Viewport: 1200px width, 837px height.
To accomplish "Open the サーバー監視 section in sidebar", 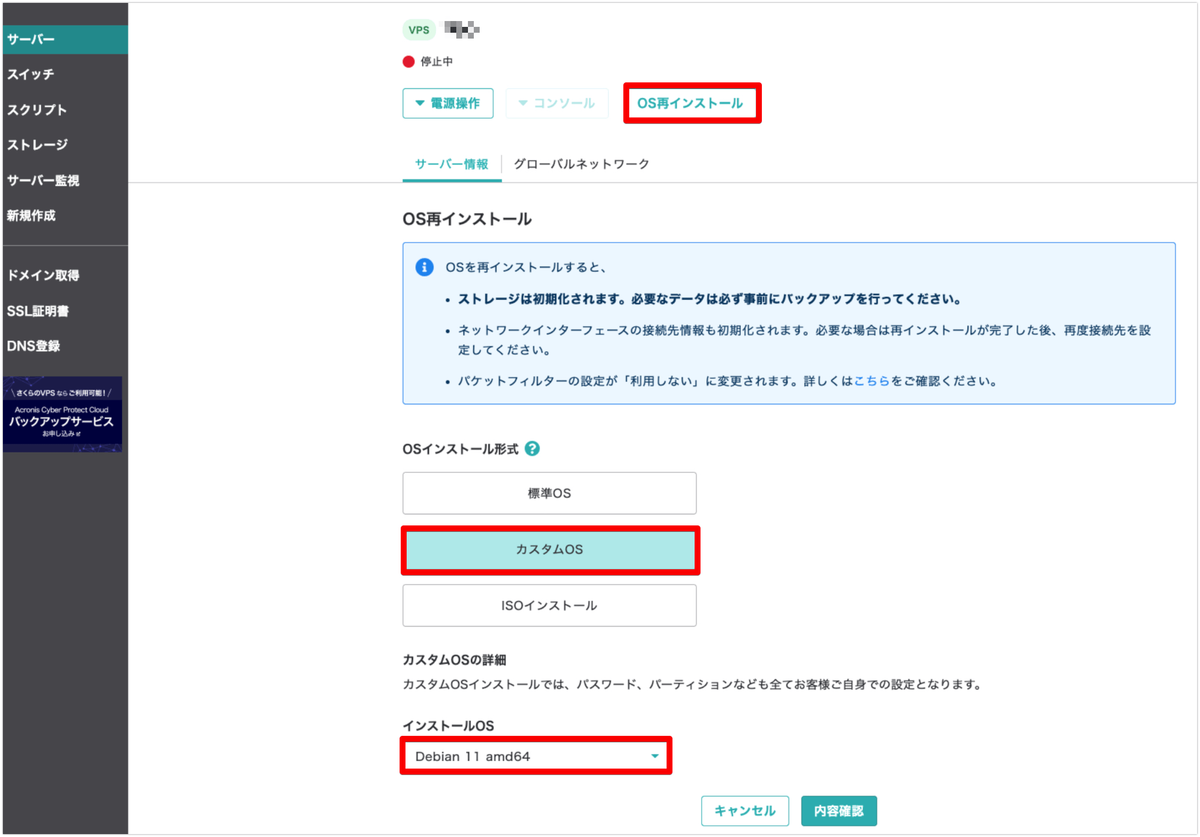I will 48,179.
